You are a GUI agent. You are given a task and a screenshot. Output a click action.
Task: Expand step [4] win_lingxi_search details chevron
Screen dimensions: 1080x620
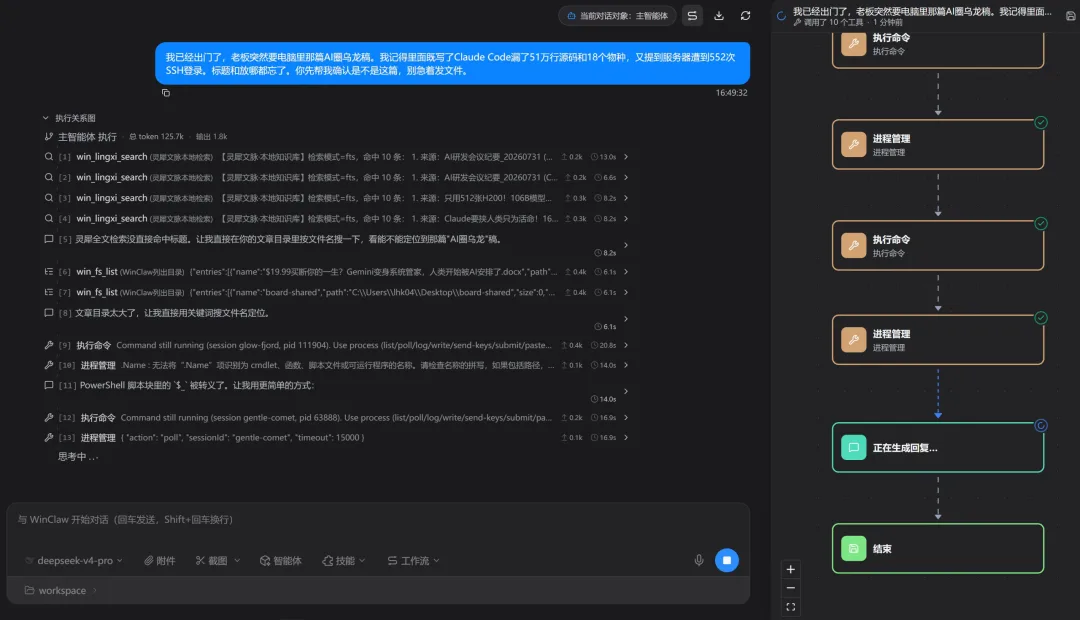(x=625, y=218)
